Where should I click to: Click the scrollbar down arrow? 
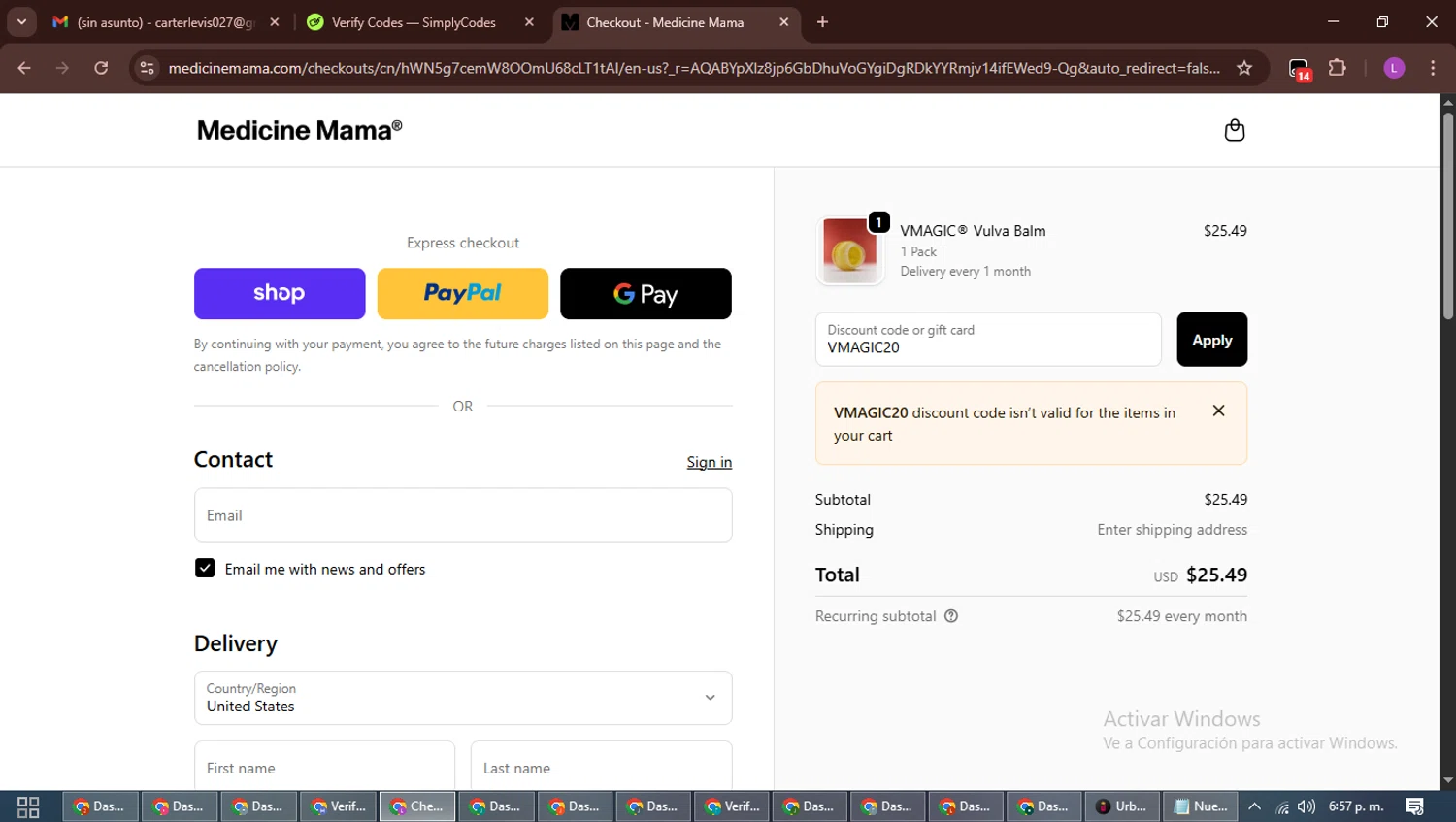(x=1448, y=780)
